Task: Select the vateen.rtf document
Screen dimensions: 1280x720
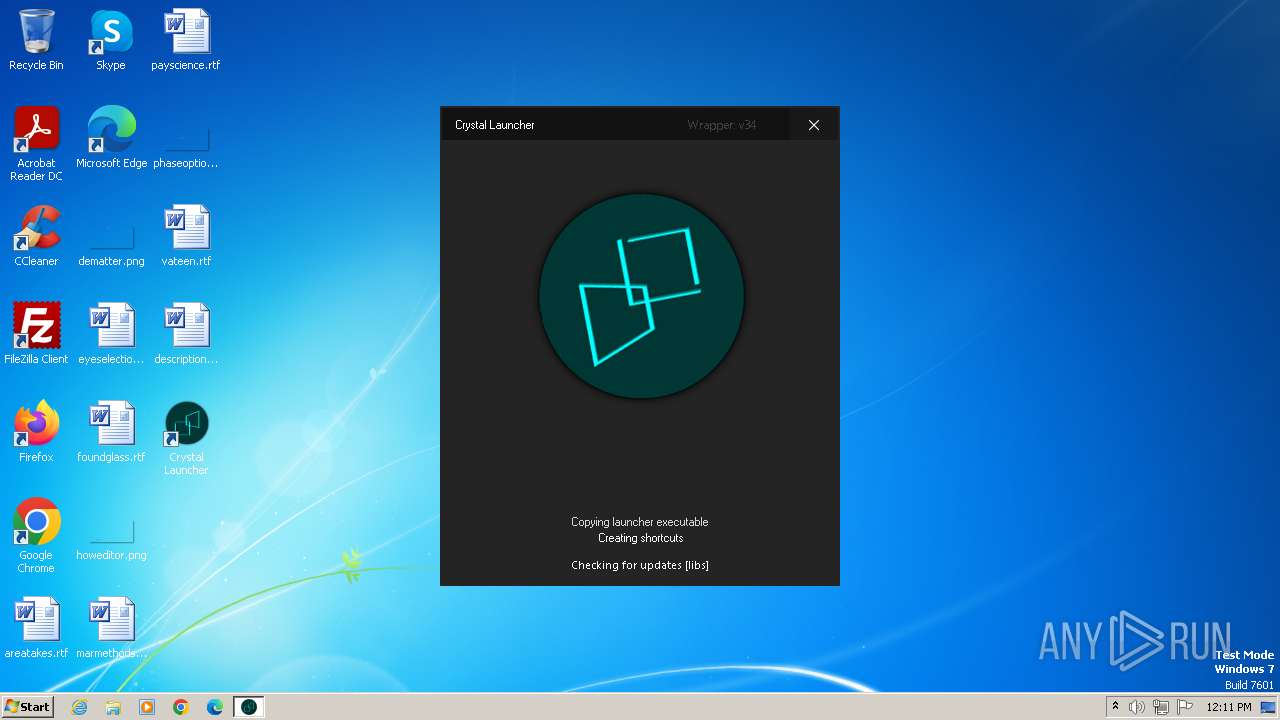Action: [x=186, y=236]
